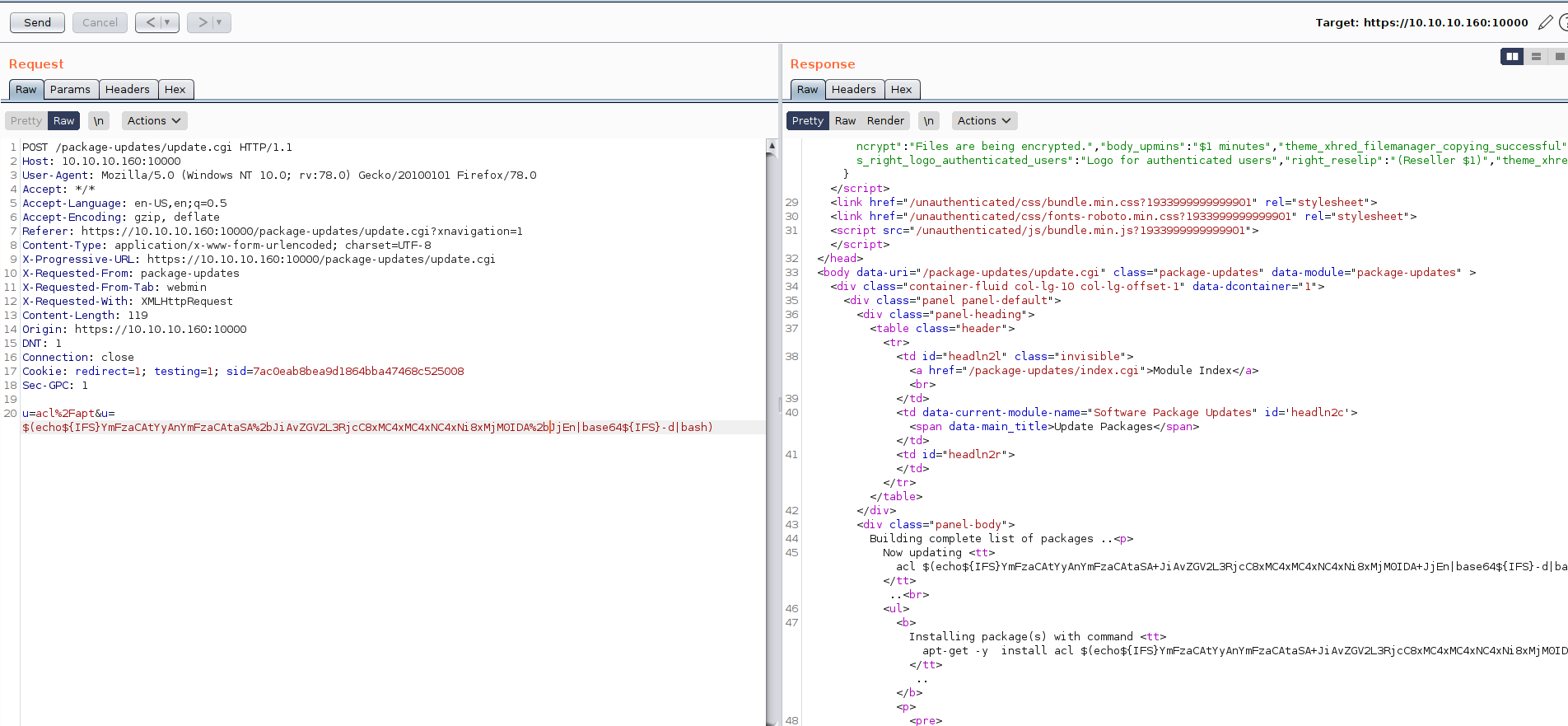Click the Sec-GPC: 1 header line
The width and height of the screenshot is (1568, 726).
(55, 385)
